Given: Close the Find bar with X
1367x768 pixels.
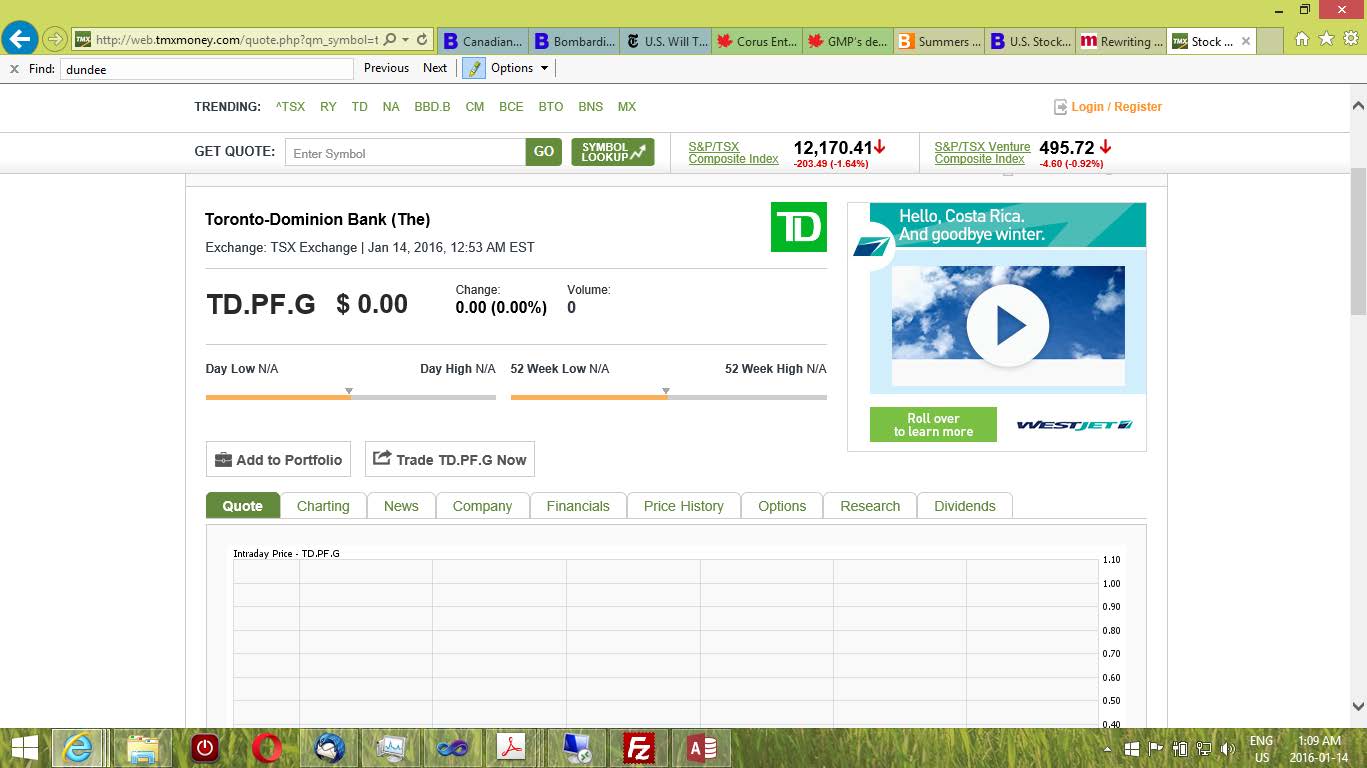Looking at the screenshot, I should click(14, 69).
